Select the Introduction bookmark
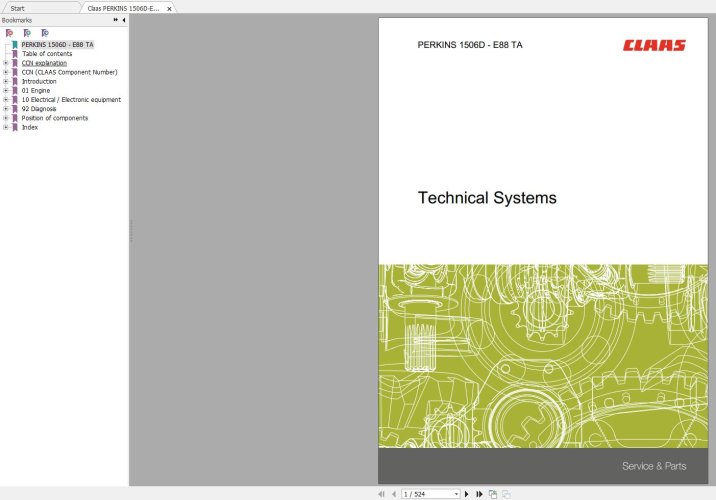The height and width of the screenshot is (500, 716). pyautogui.click(x=39, y=81)
